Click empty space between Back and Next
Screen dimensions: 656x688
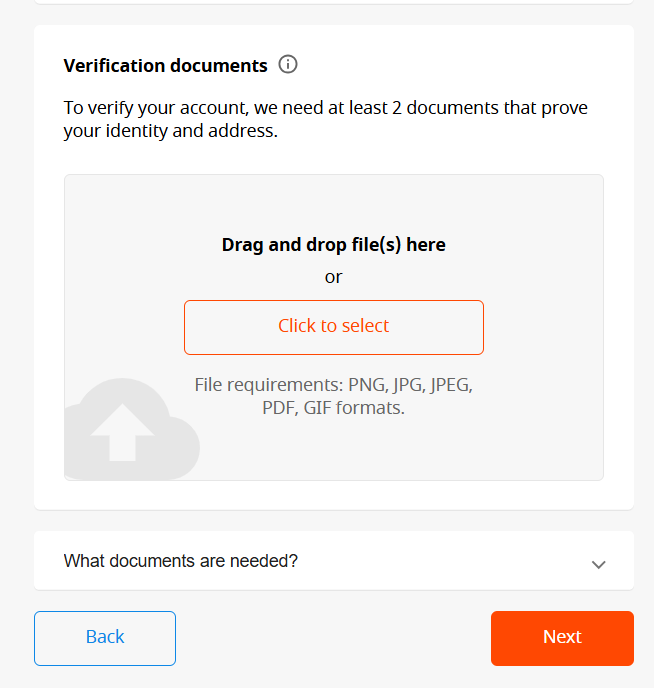click(x=333, y=638)
